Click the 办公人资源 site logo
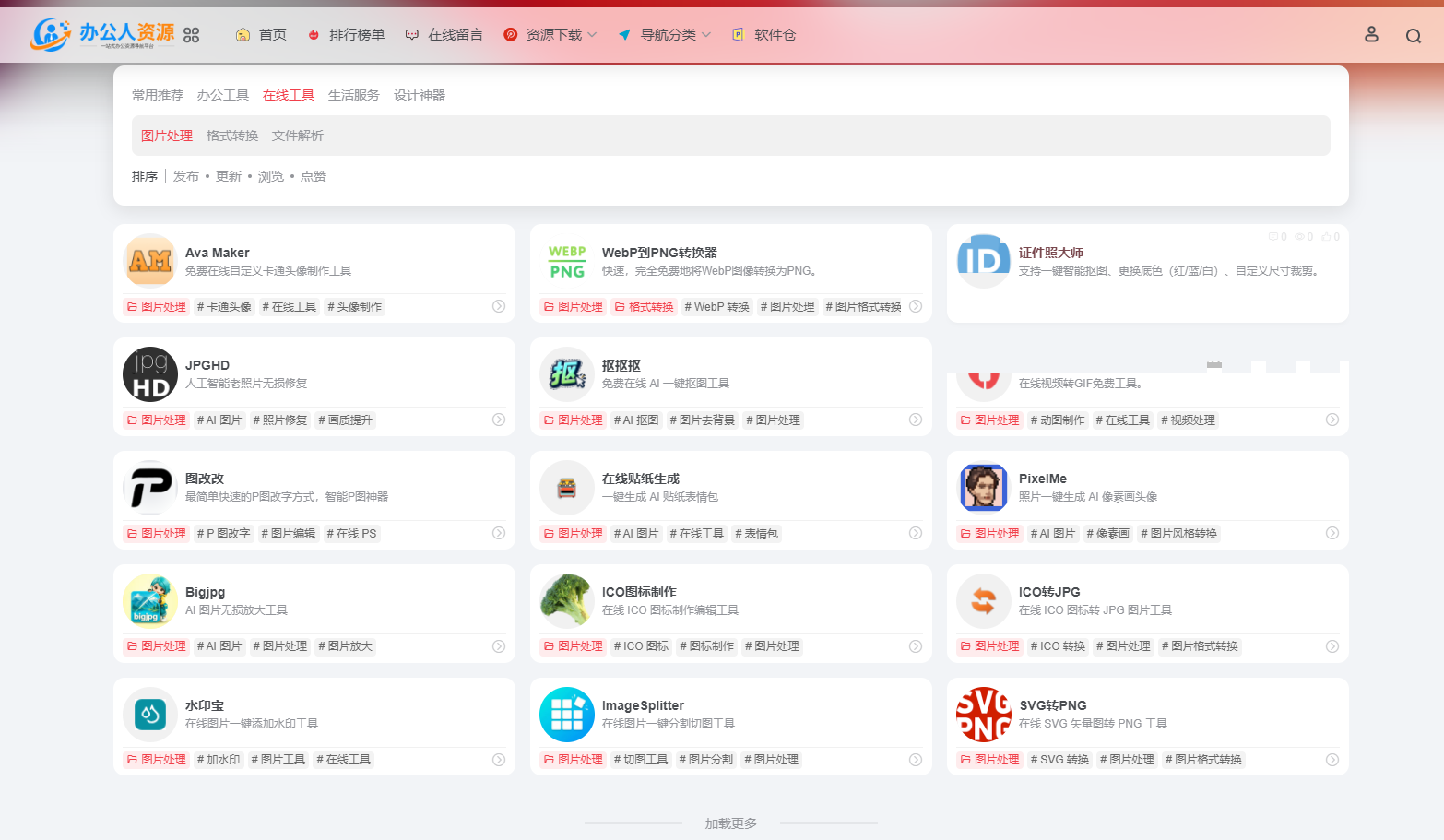This screenshot has height=840, width=1444. coord(102,34)
